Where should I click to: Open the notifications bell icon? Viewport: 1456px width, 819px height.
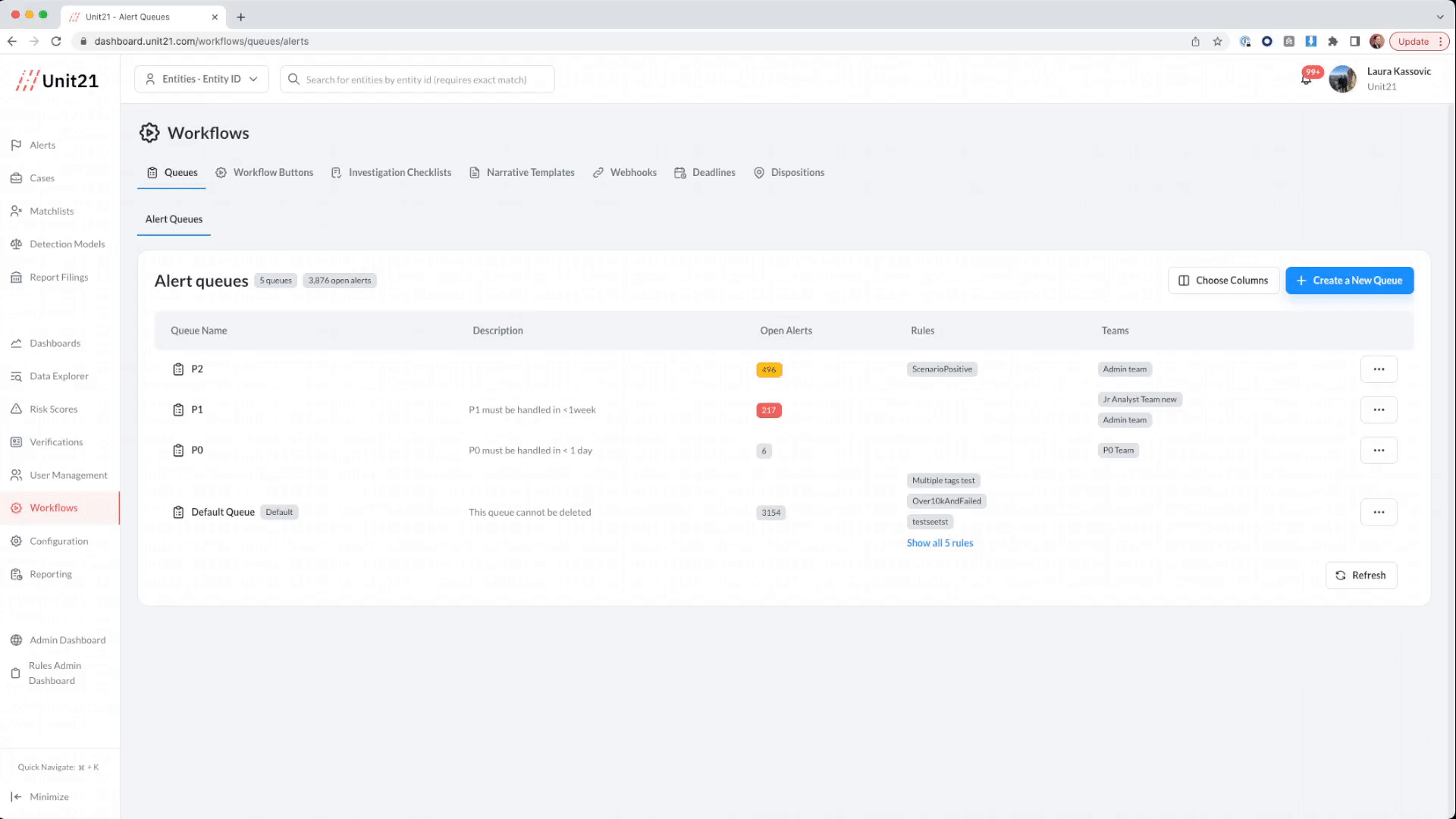click(1307, 79)
